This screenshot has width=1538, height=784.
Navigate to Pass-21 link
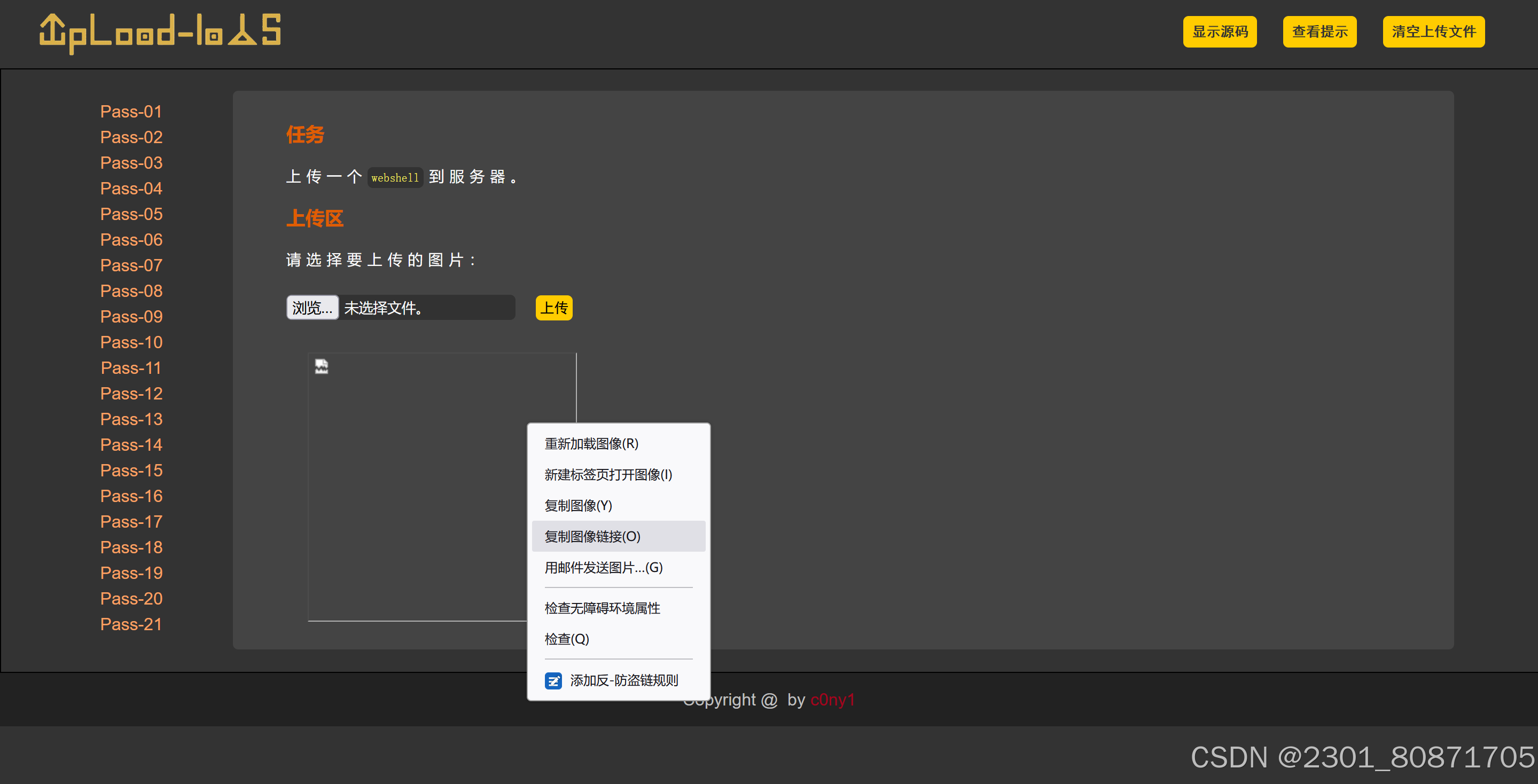(x=131, y=625)
